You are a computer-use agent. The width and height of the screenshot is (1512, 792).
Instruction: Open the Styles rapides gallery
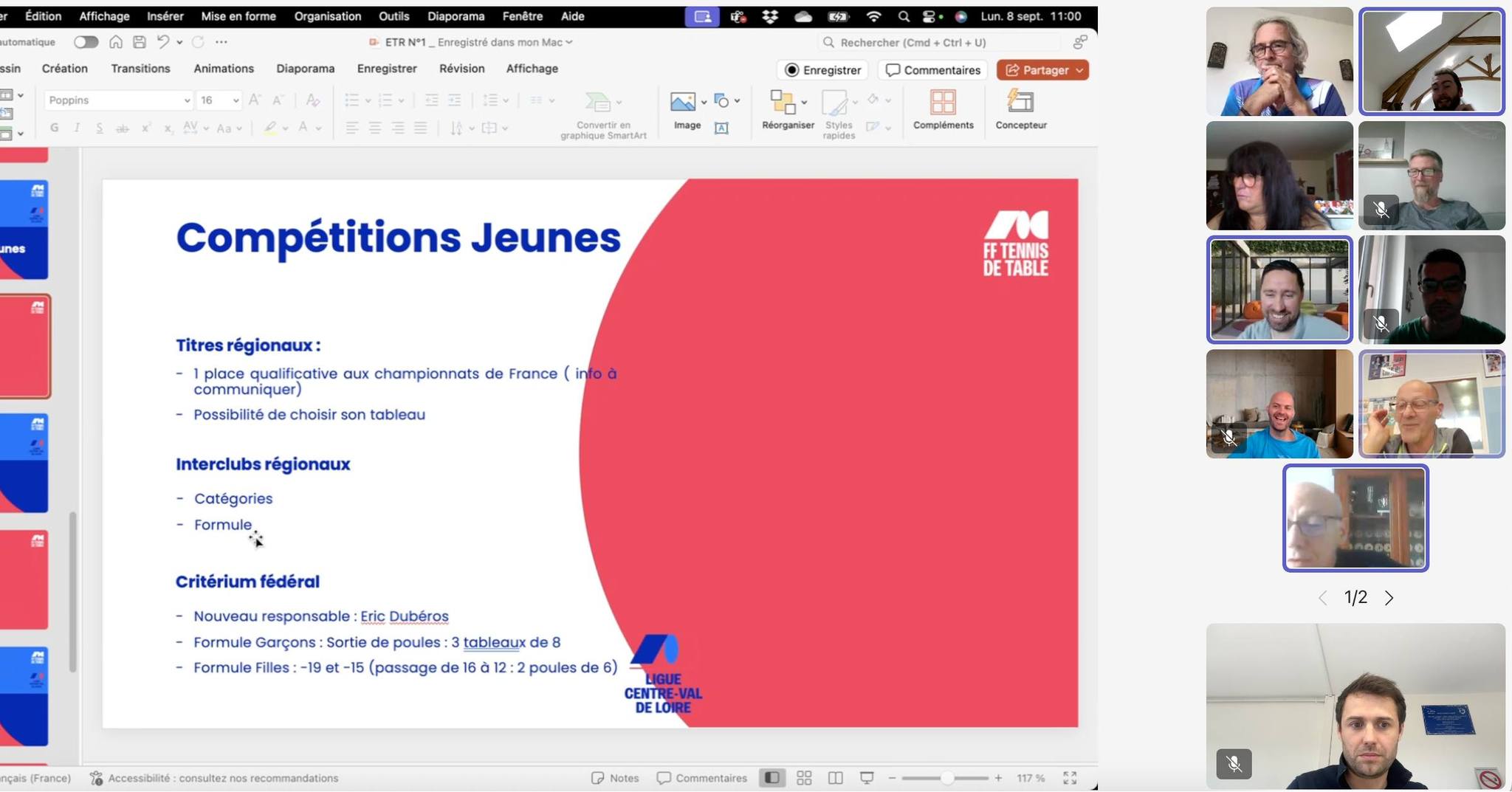coord(839,114)
